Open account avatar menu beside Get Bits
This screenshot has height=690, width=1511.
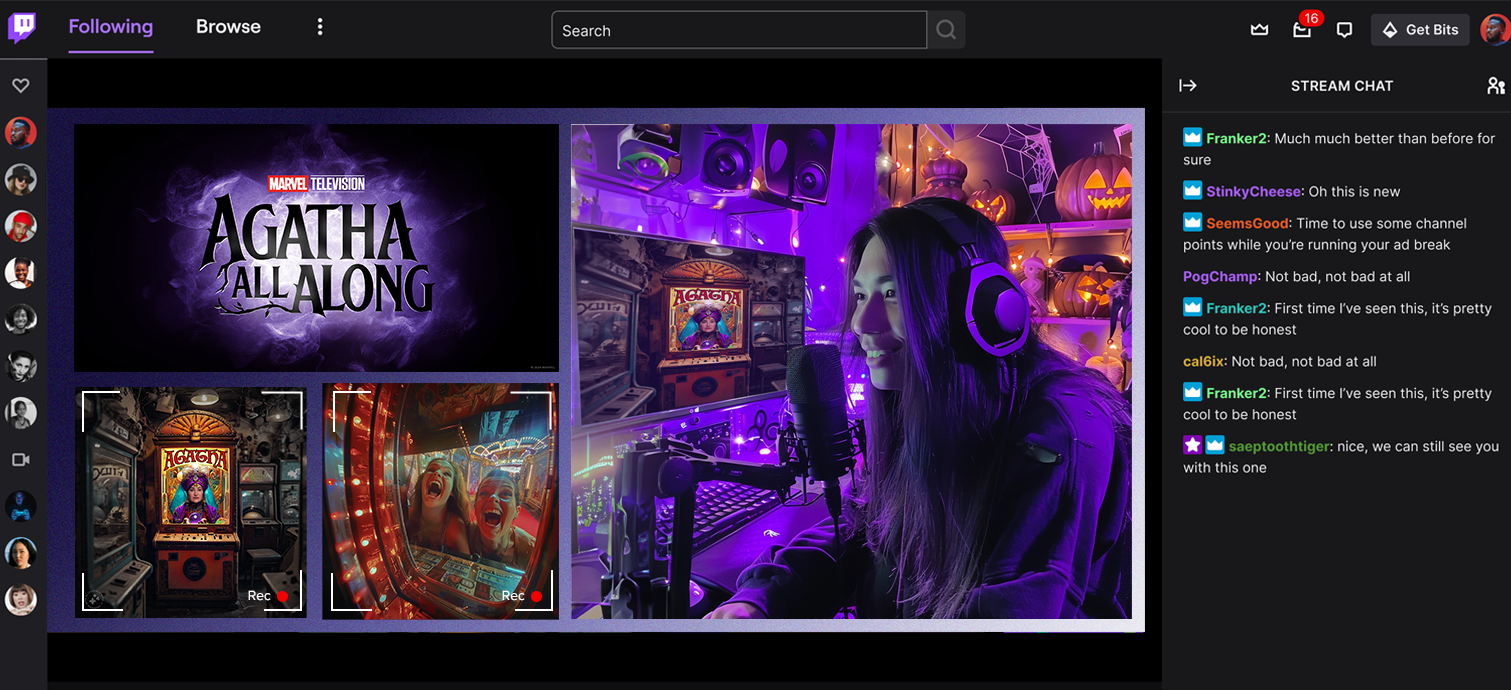[1494, 30]
